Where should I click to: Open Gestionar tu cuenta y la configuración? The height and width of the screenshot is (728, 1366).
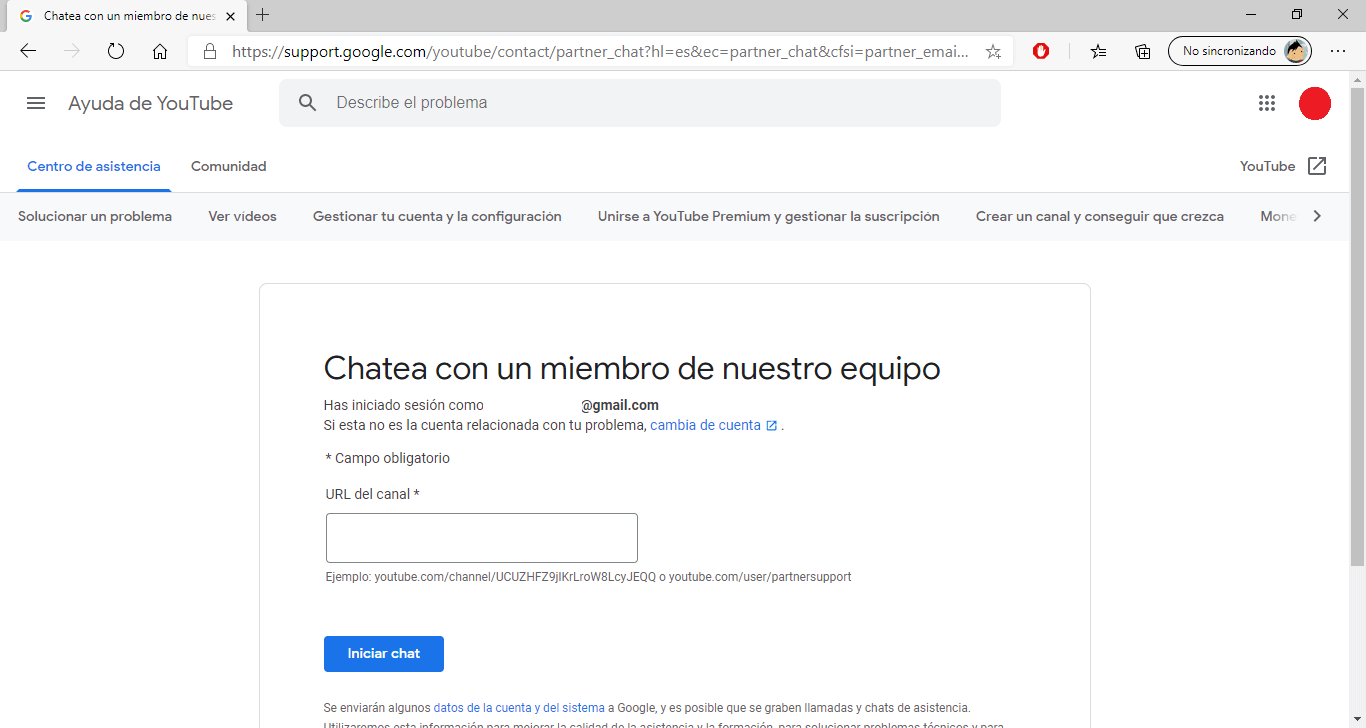point(437,216)
